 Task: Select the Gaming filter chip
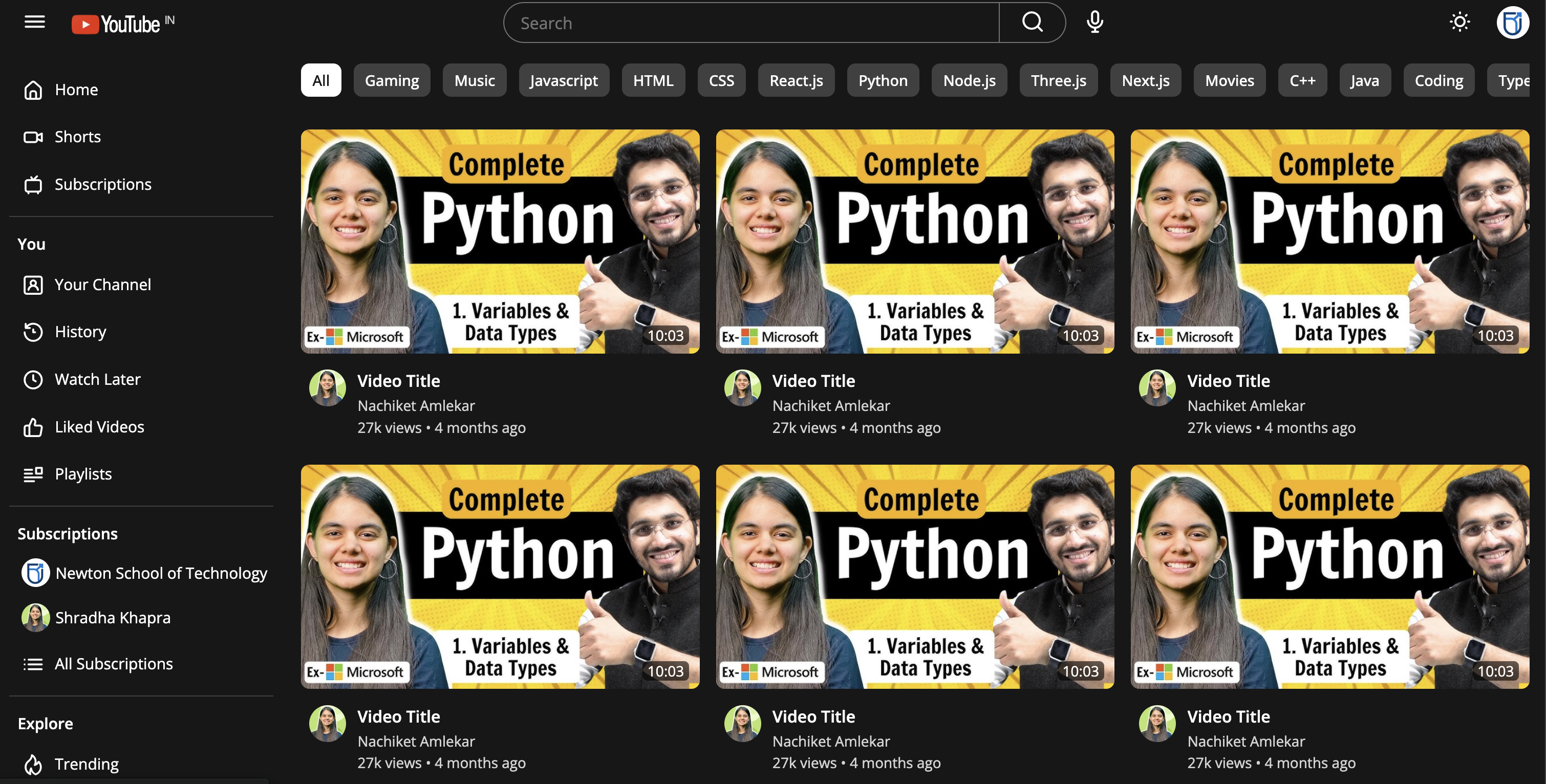click(x=391, y=80)
